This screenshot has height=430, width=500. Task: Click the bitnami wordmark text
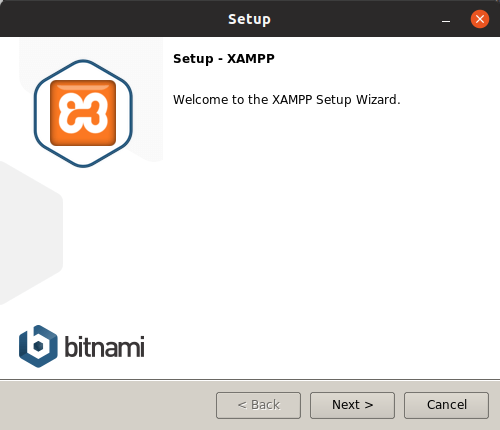(x=104, y=347)
